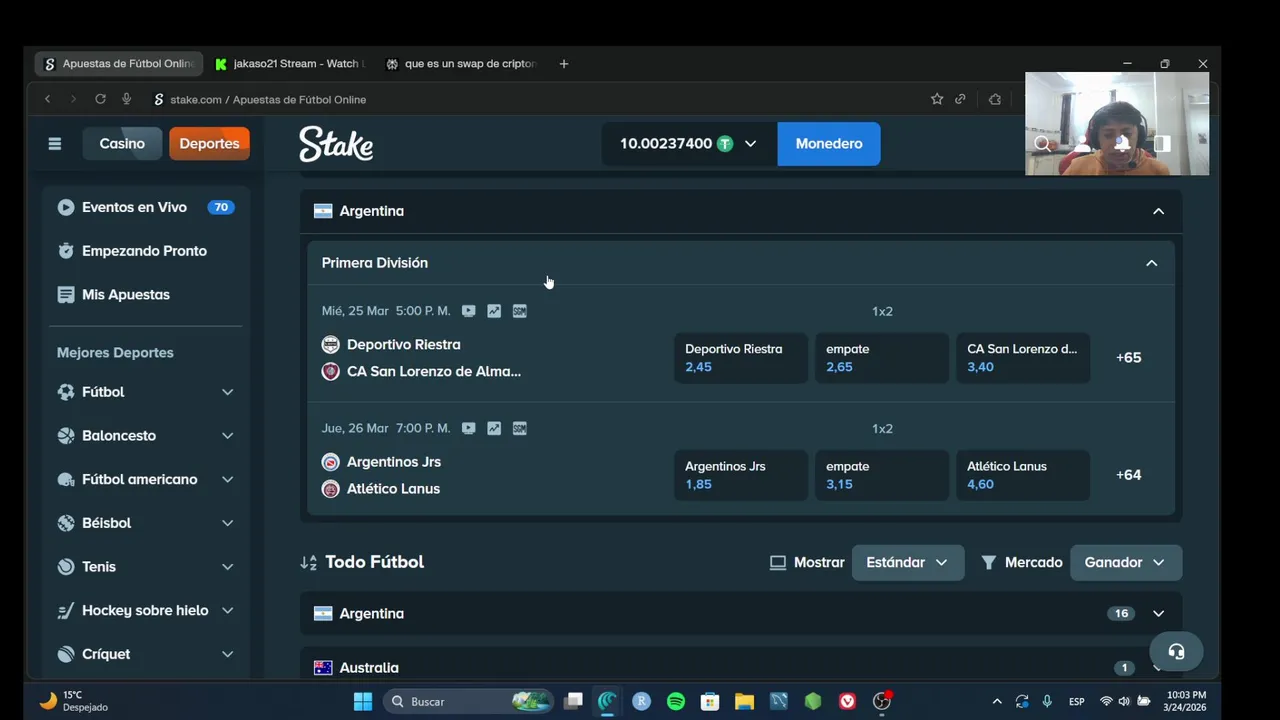Open the SGM icon for Deportivo Riestra match

pos(519,311)
